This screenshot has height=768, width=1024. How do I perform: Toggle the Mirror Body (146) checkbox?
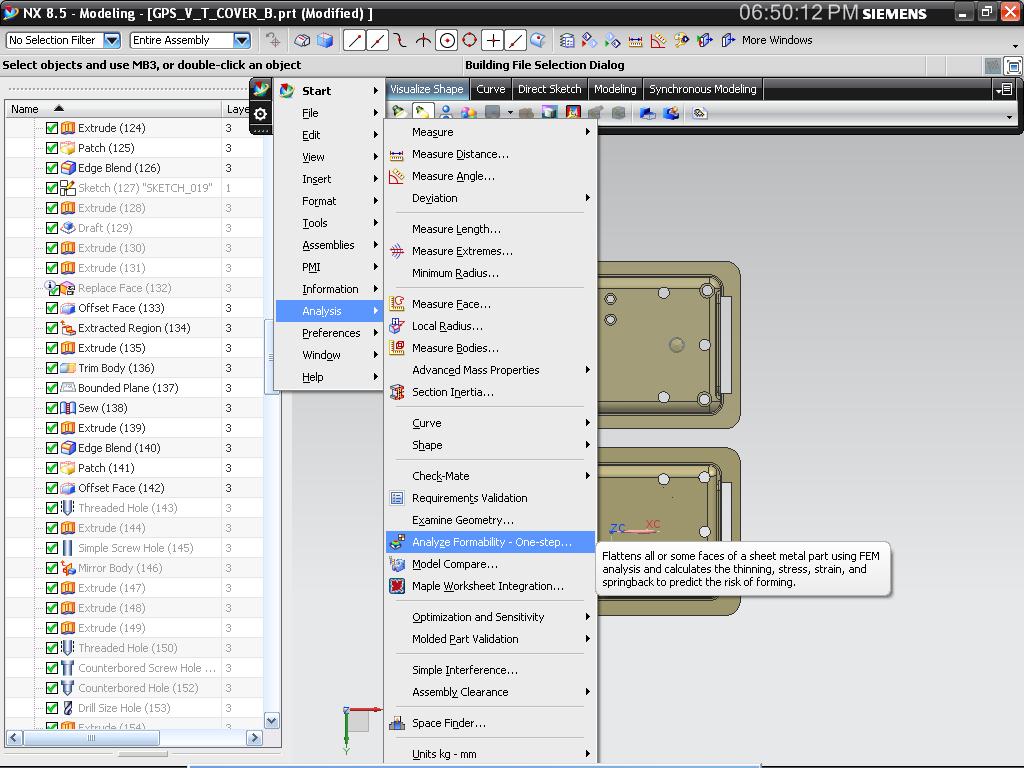(52, 568)
